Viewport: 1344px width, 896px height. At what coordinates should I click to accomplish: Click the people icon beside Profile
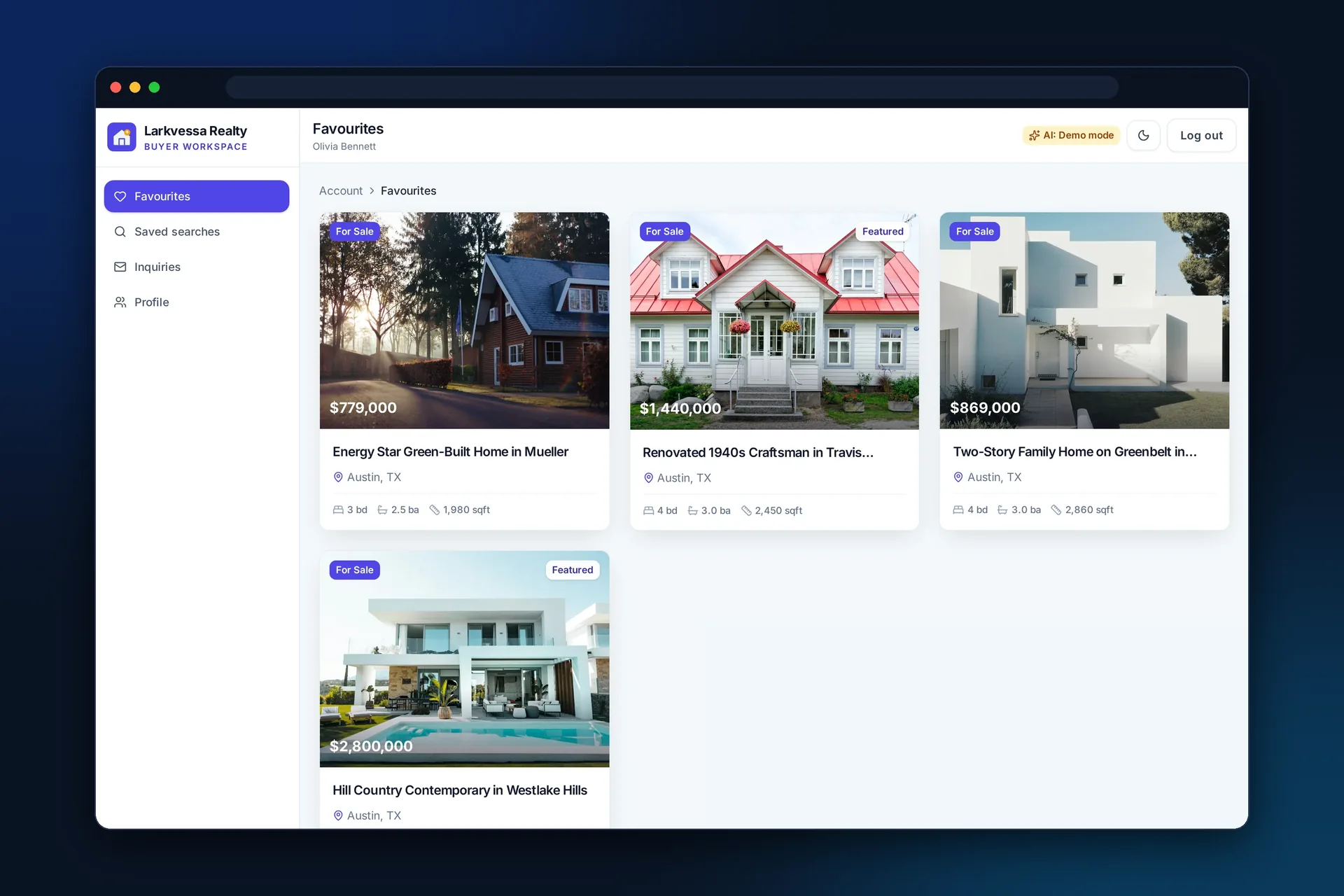(120, 302)
